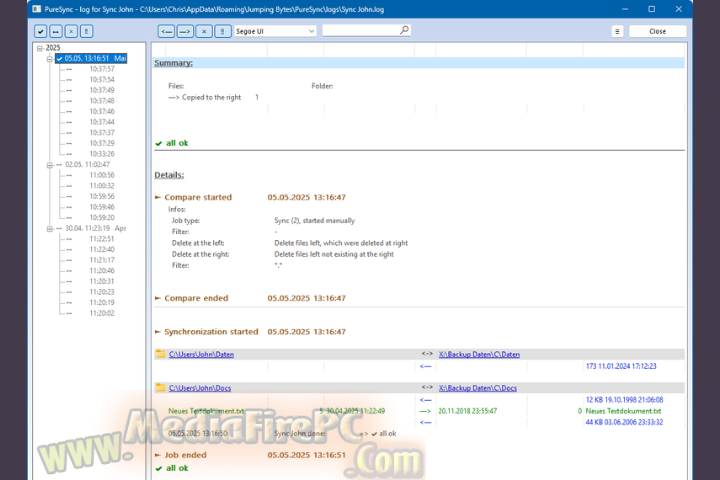Click the 44 KB 03.06.2006 23:33:32 entry
Viewport: 720px width, 480px height.
point(624,422)
